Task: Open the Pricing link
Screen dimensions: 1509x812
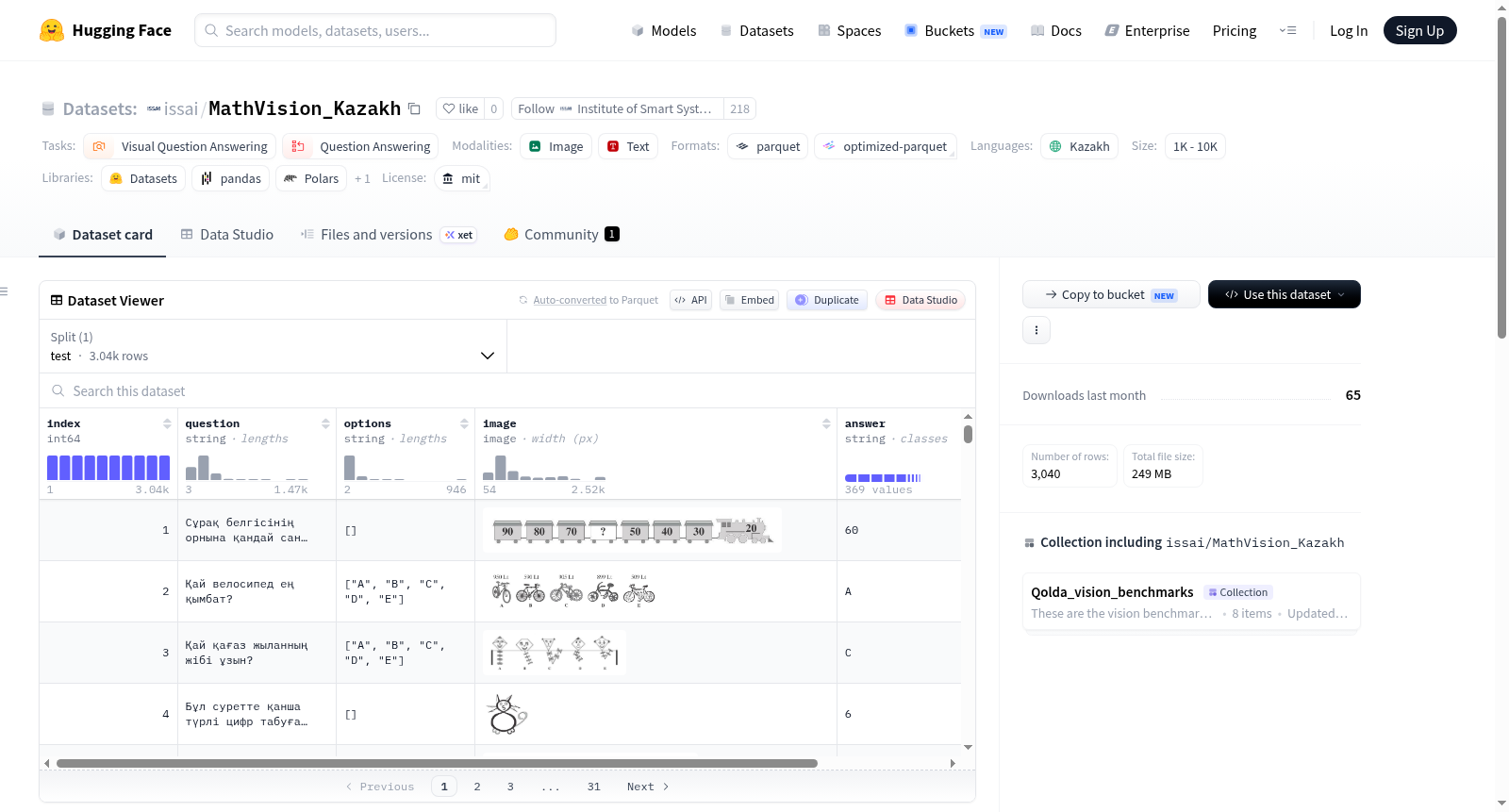Action: pos(1235,30)
